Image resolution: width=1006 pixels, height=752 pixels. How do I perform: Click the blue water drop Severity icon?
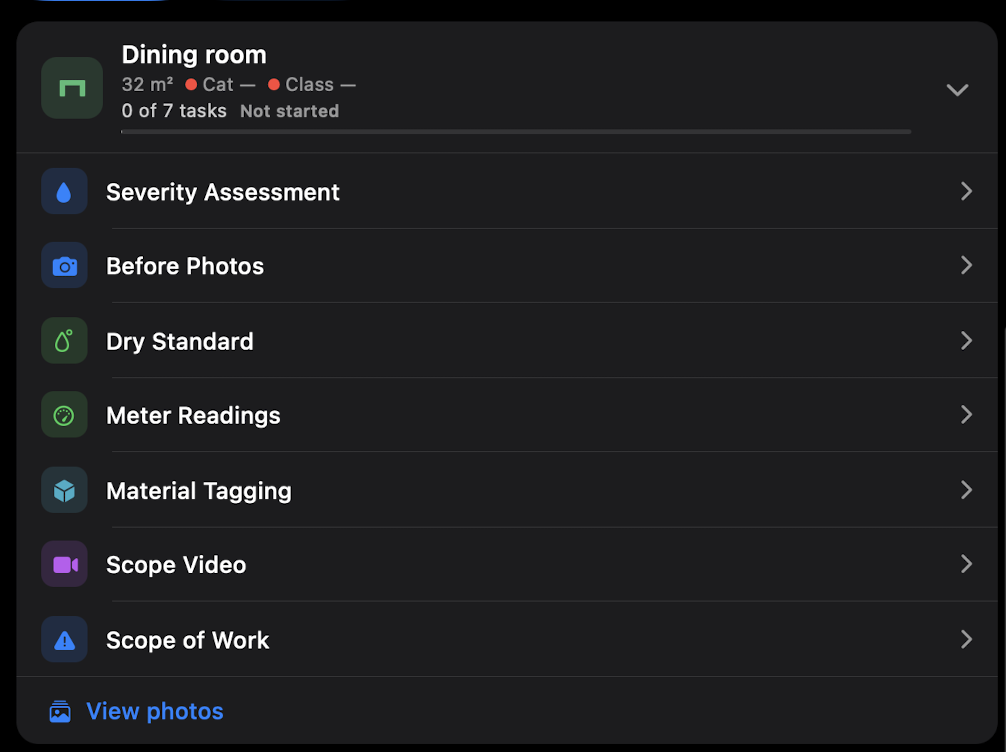point(64,191)
